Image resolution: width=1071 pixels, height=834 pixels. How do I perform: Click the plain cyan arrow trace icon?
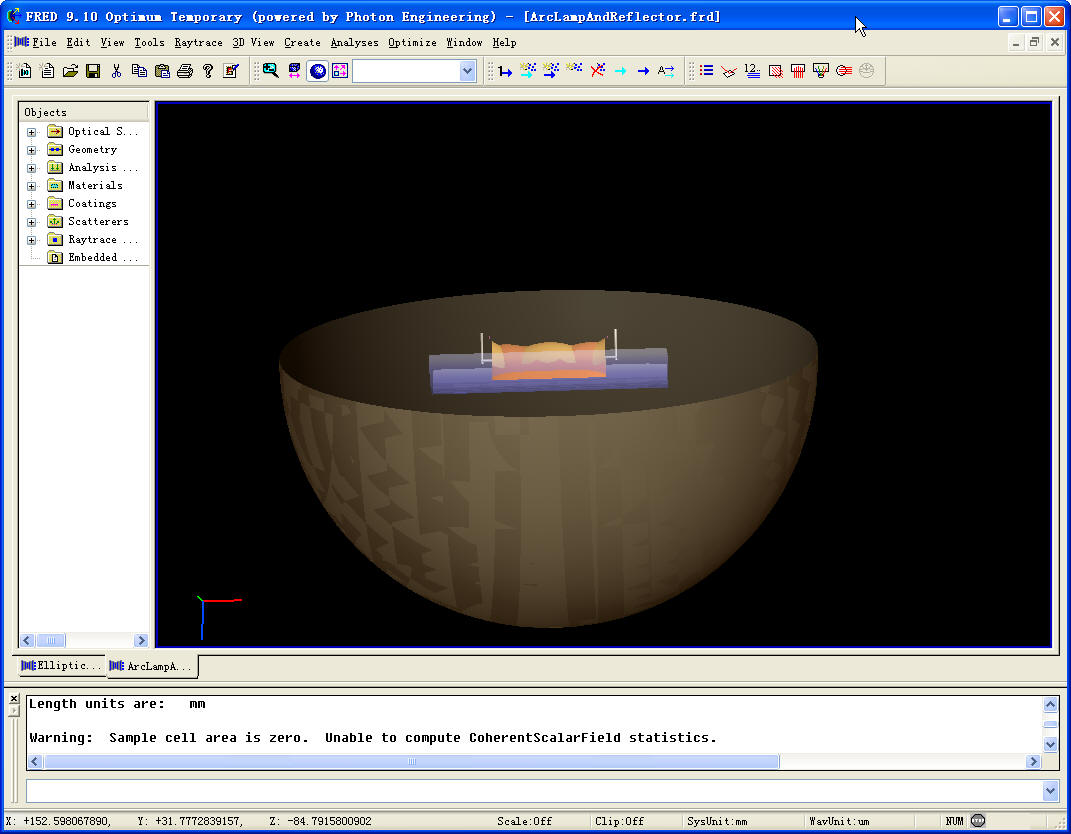coord(620,70)
